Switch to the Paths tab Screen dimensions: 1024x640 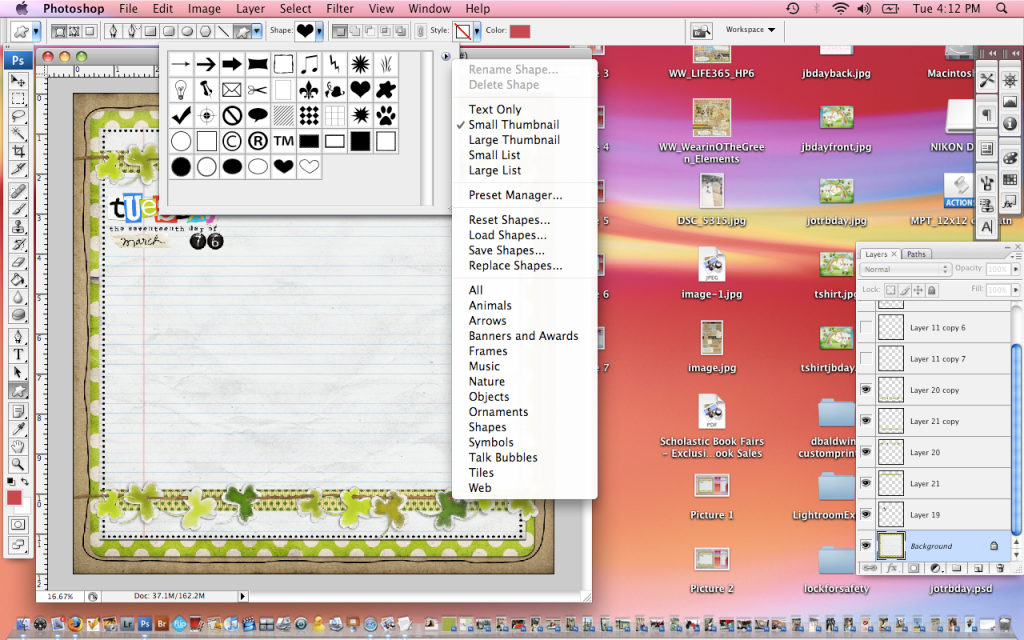916,254
